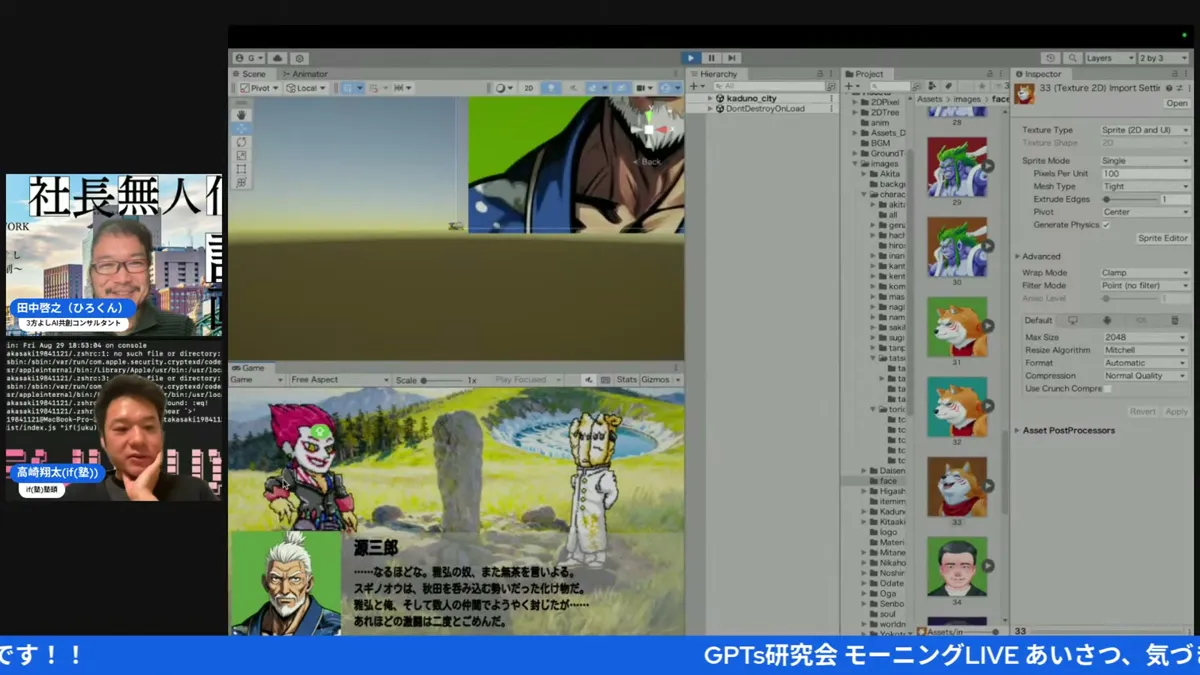The image size is (1200, 675).
Task: Toggle Use Crunch Compression checkbox
Action: 1106,388
